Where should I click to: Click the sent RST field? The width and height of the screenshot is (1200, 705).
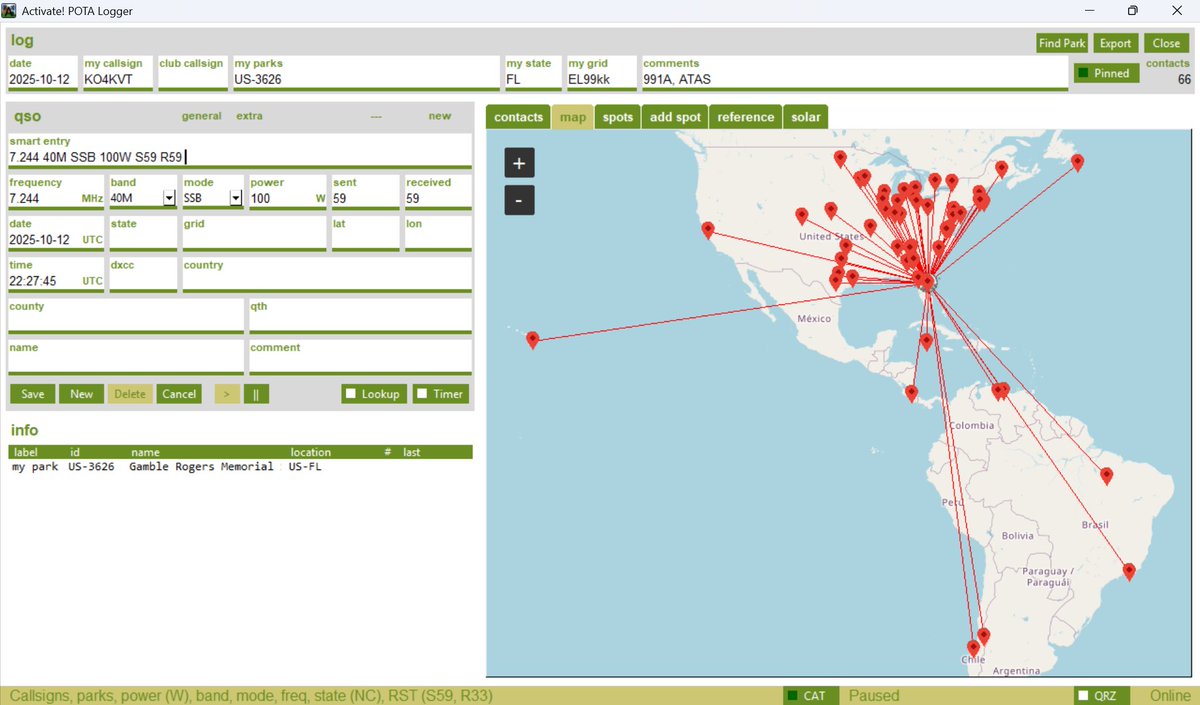click(x=364, y=199)
